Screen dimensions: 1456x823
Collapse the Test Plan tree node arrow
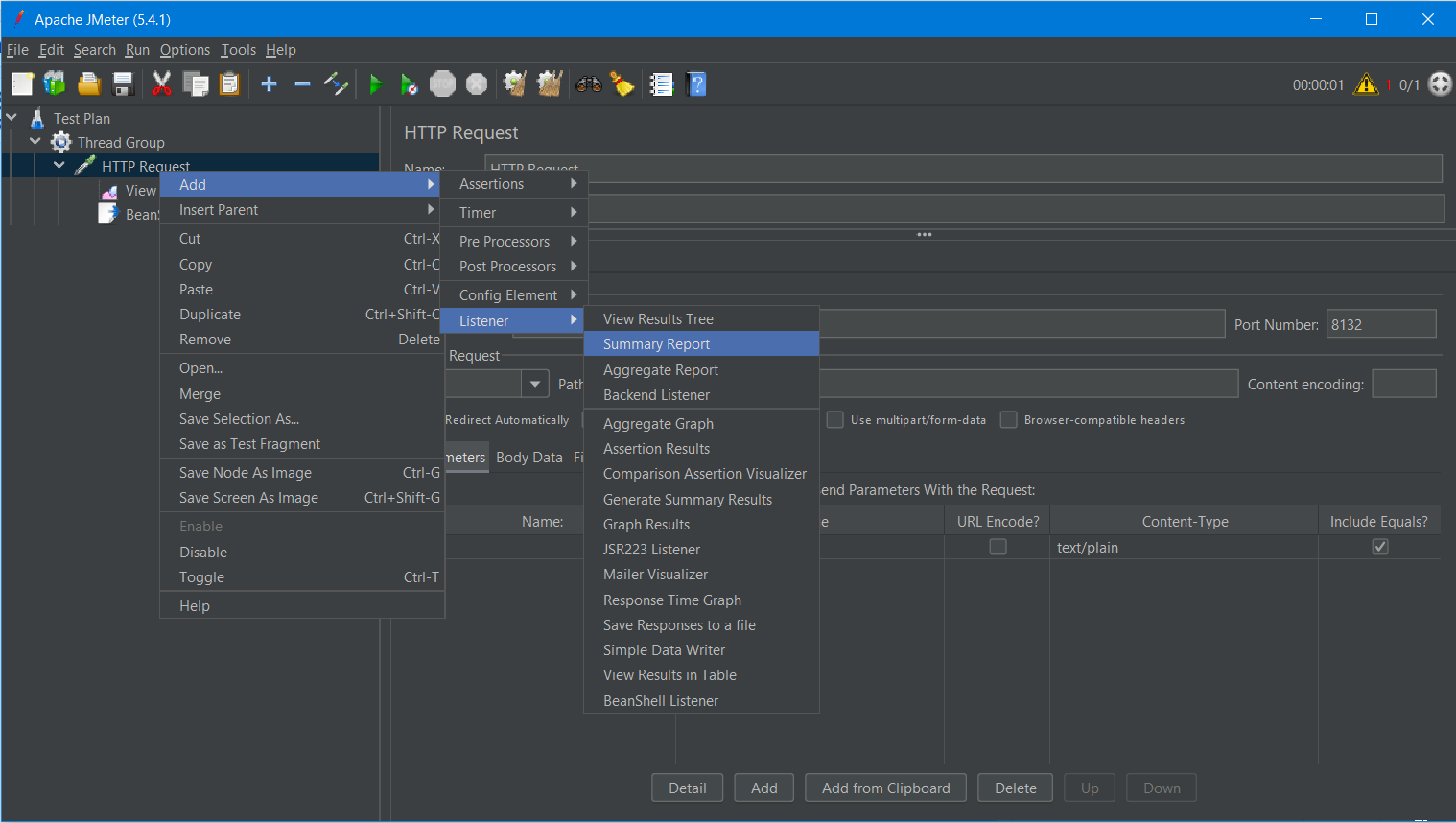(12, 118)
